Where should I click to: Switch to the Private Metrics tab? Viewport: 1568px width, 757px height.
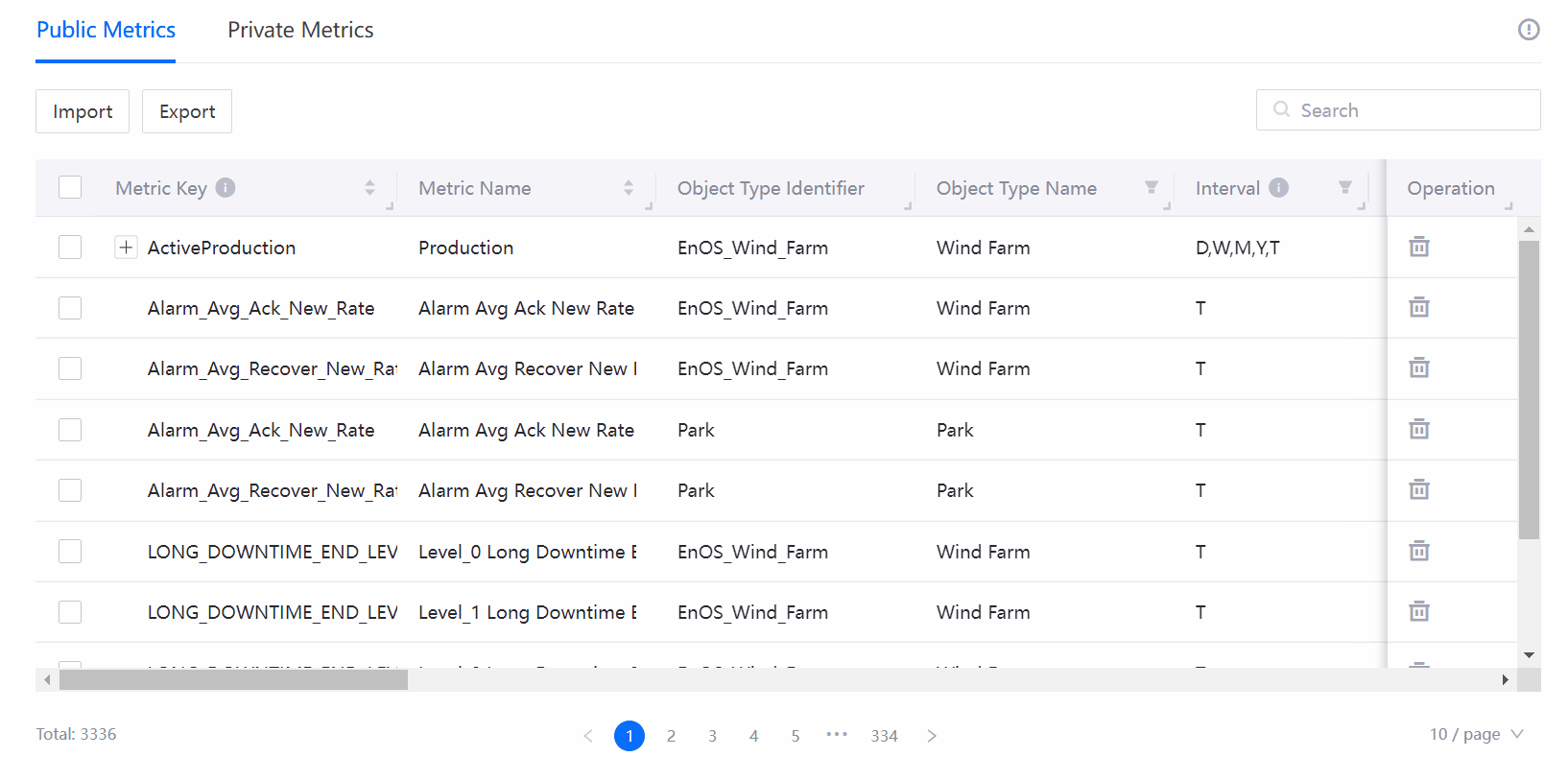coord(300,31)
